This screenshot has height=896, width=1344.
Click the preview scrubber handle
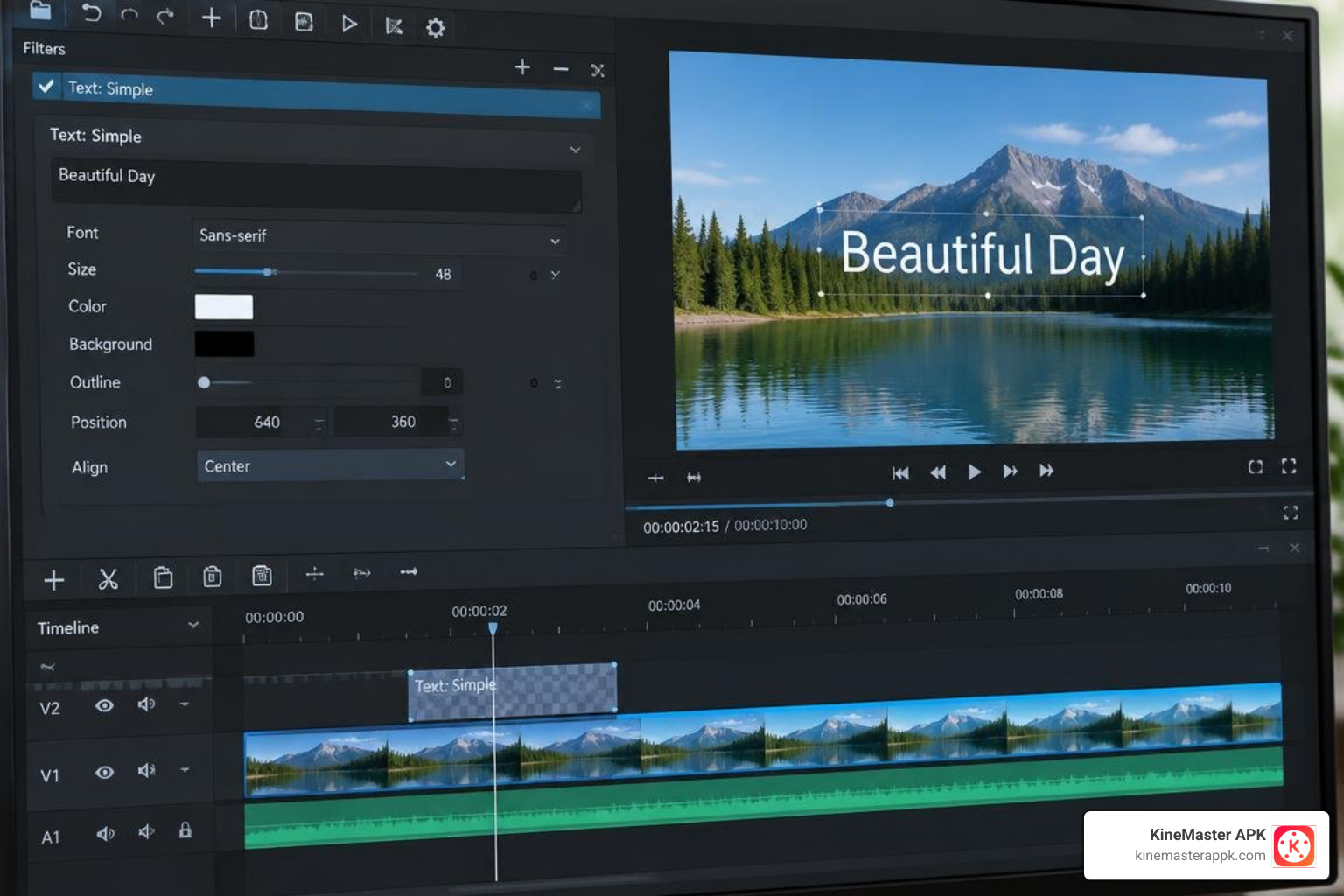coord(890,502)
